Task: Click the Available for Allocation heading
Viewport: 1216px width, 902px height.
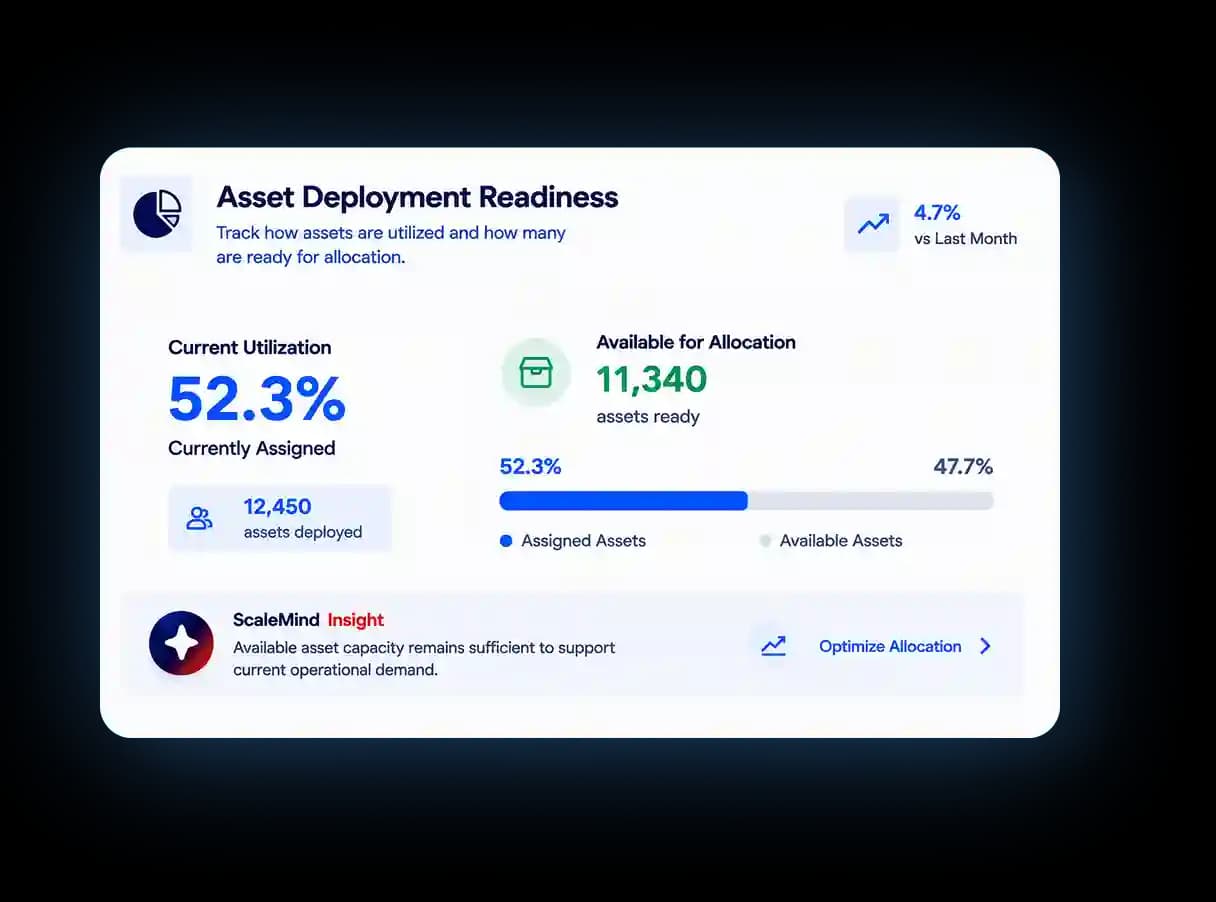Action: 696,342
